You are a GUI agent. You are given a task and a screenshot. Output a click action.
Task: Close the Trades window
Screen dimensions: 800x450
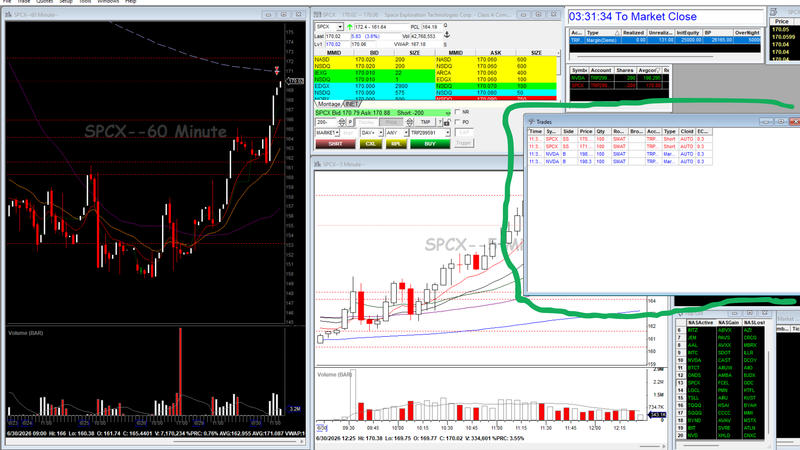794,121
